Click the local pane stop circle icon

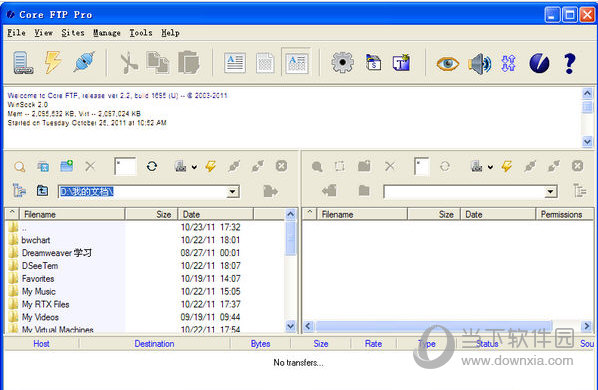(281, 166)
